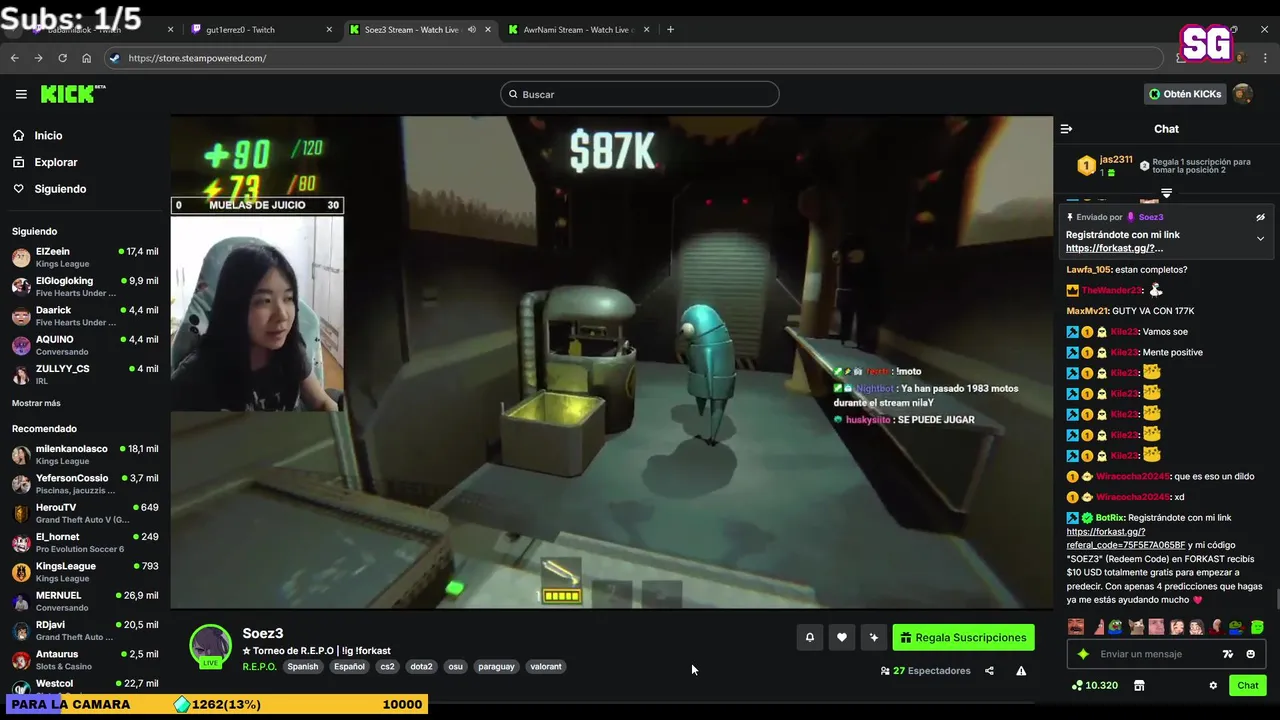Mute the Soez3 Stream tab speaker icon
This screenshot has width=1280, height=720.
coord(472,30)
